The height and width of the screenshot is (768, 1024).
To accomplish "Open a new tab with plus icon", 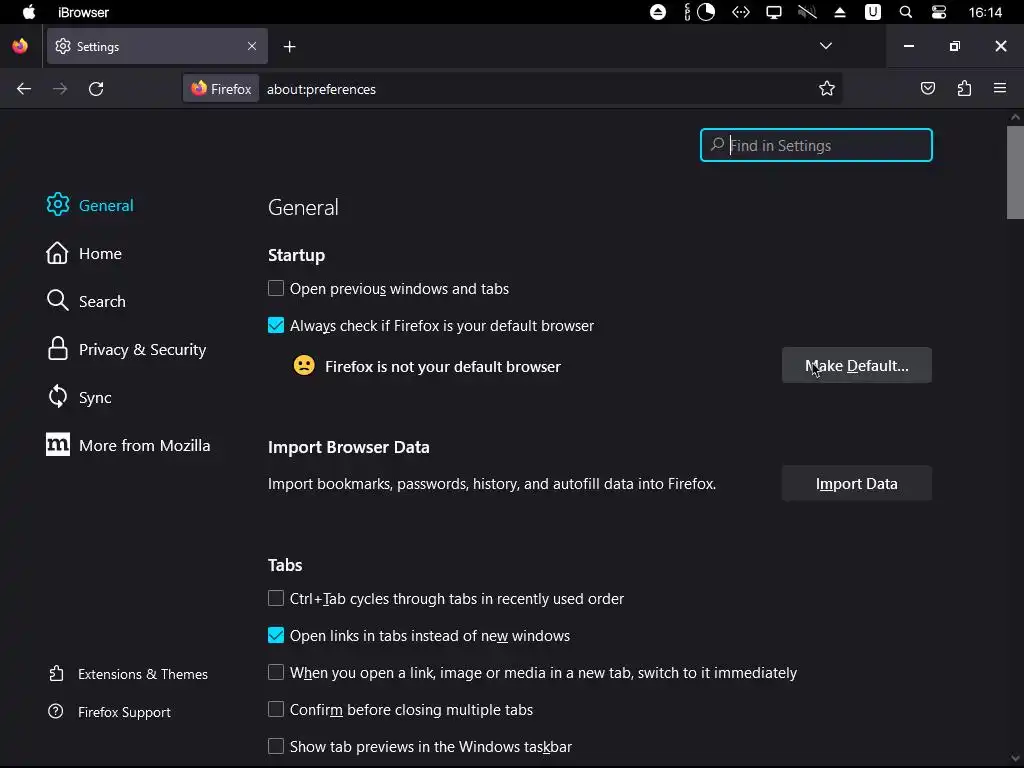I will (289, 47).
